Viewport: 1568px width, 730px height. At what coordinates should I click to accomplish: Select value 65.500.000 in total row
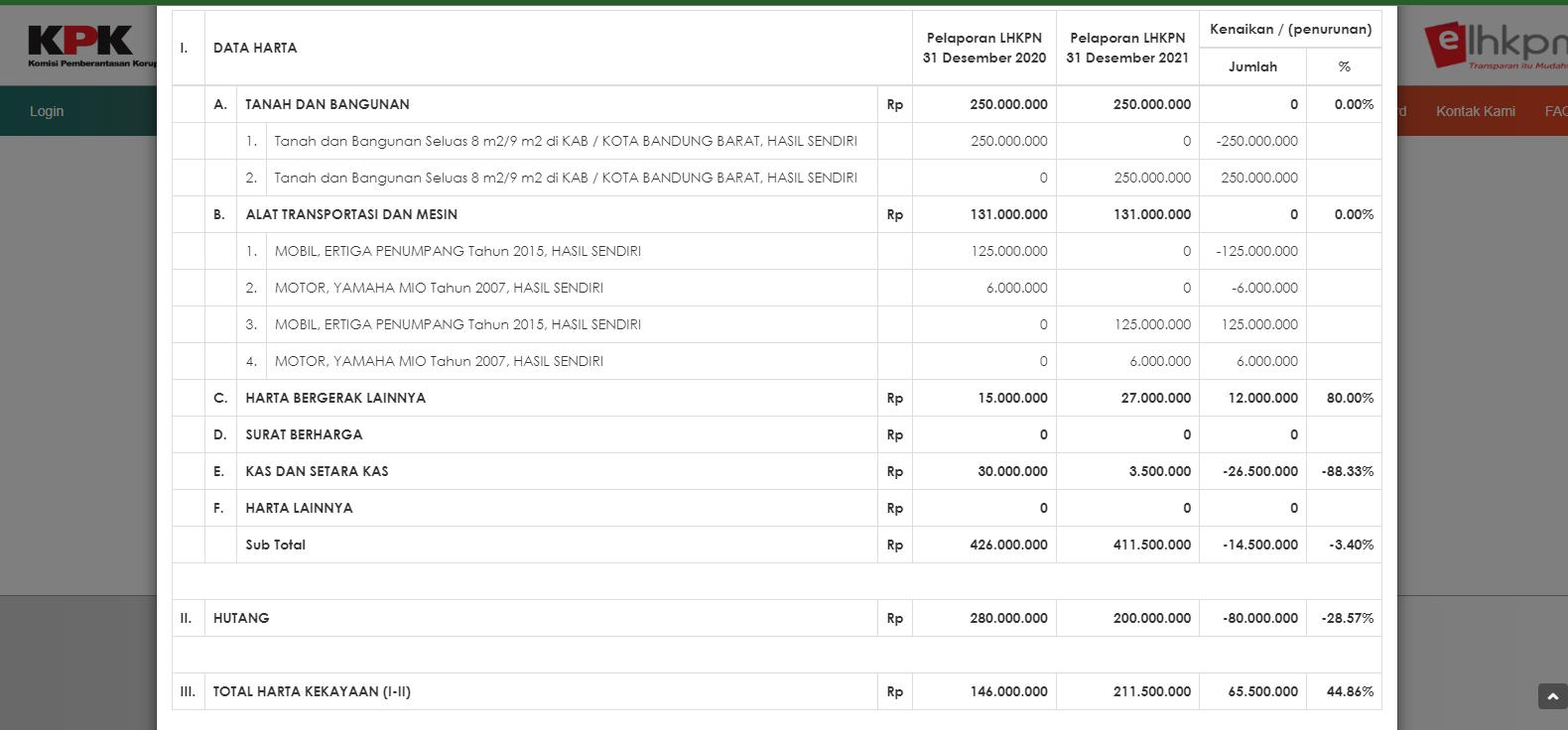[1263, 691]
